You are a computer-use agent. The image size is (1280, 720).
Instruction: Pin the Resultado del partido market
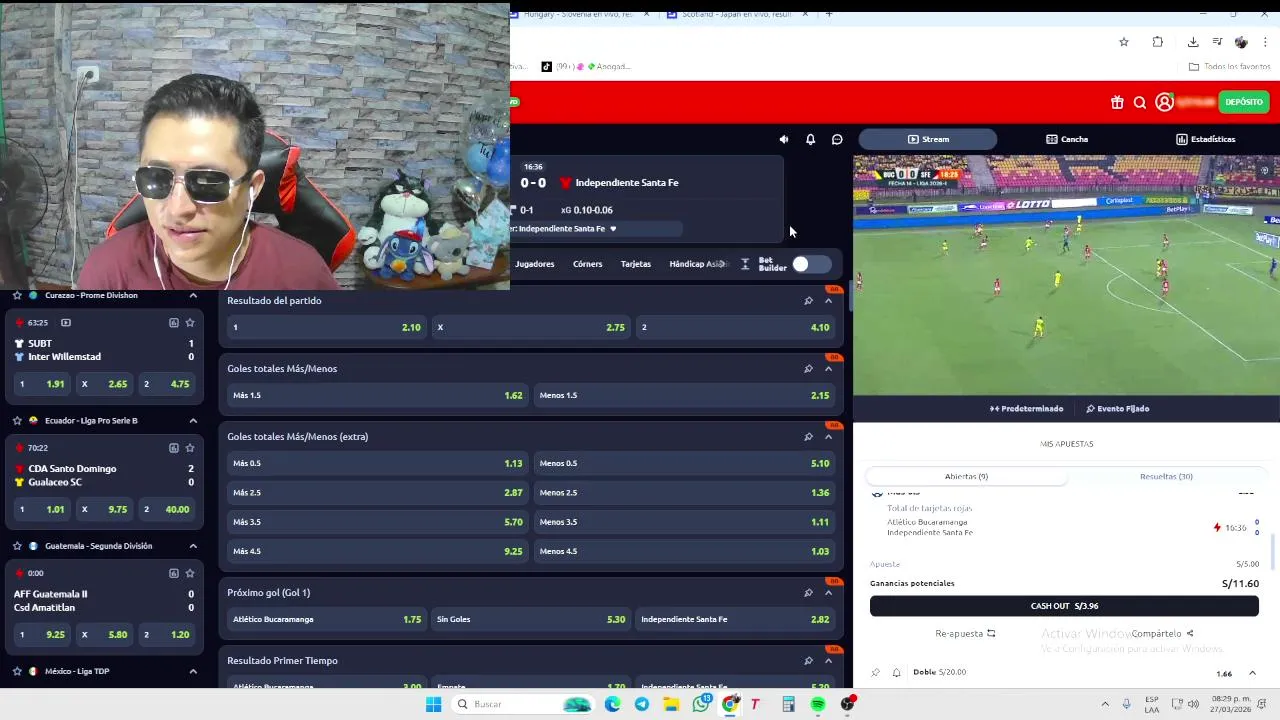pos(808,300)
